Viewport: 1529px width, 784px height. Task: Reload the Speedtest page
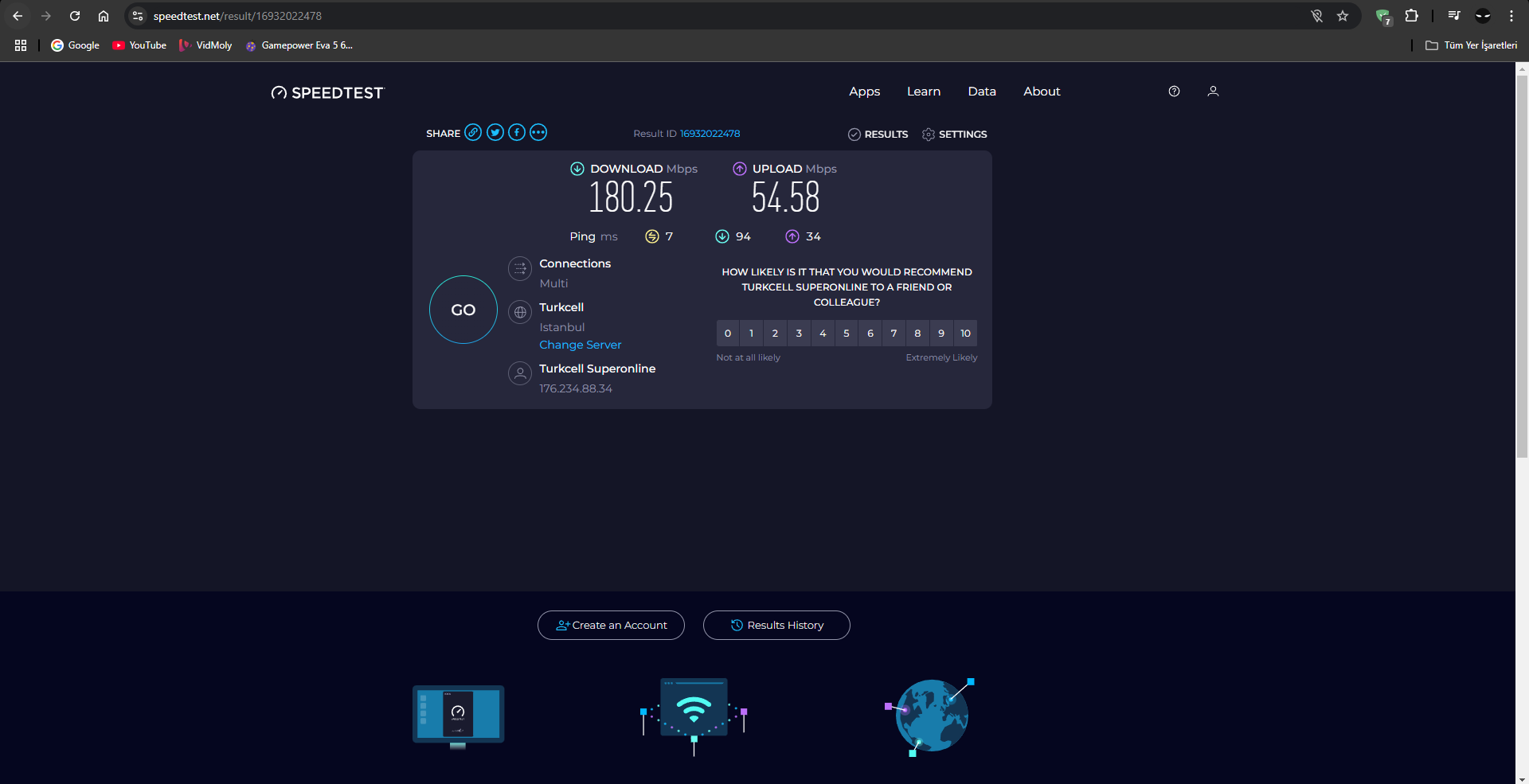coord(75,16)
